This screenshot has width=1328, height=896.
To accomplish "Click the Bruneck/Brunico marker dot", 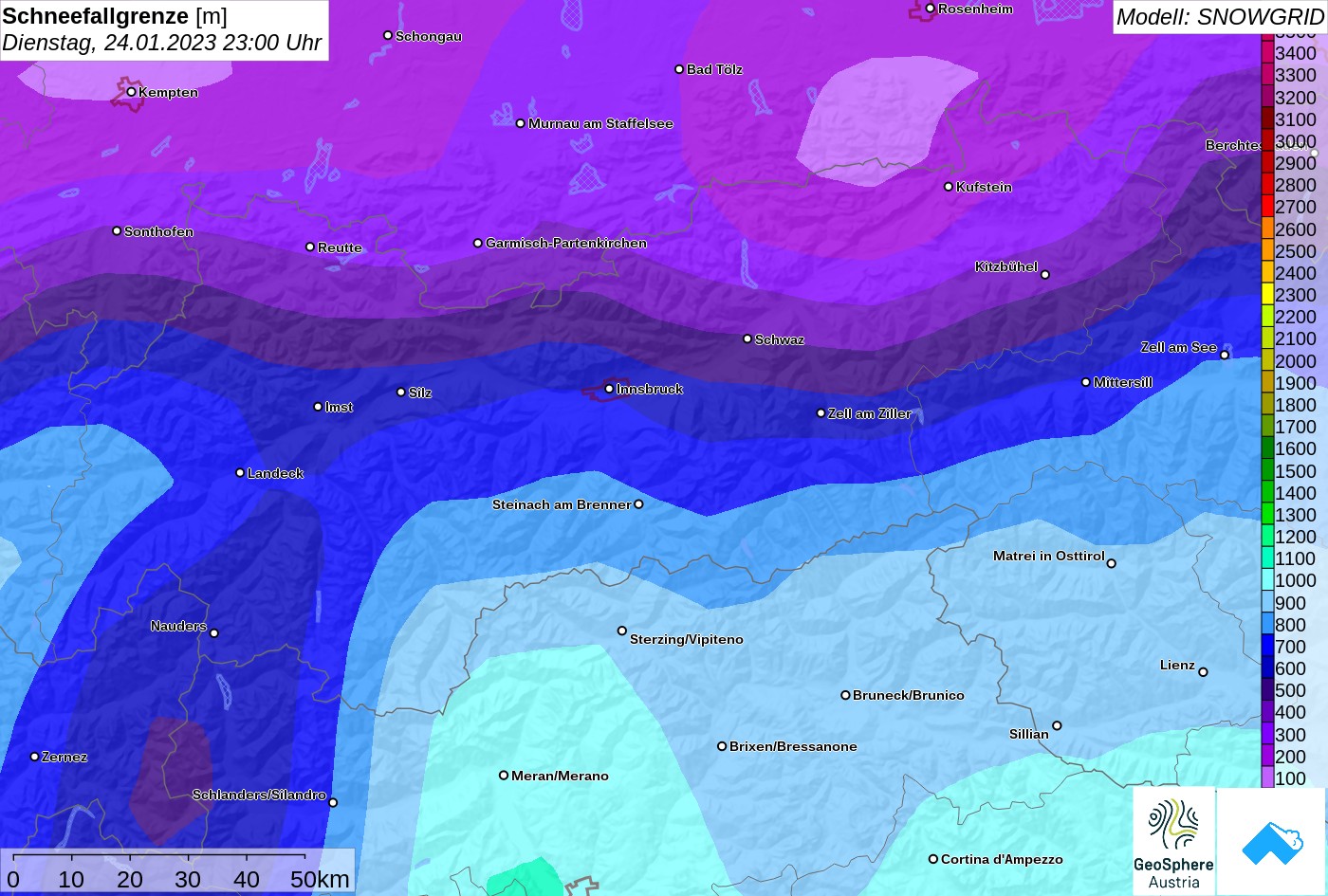I will click(845, 695).
